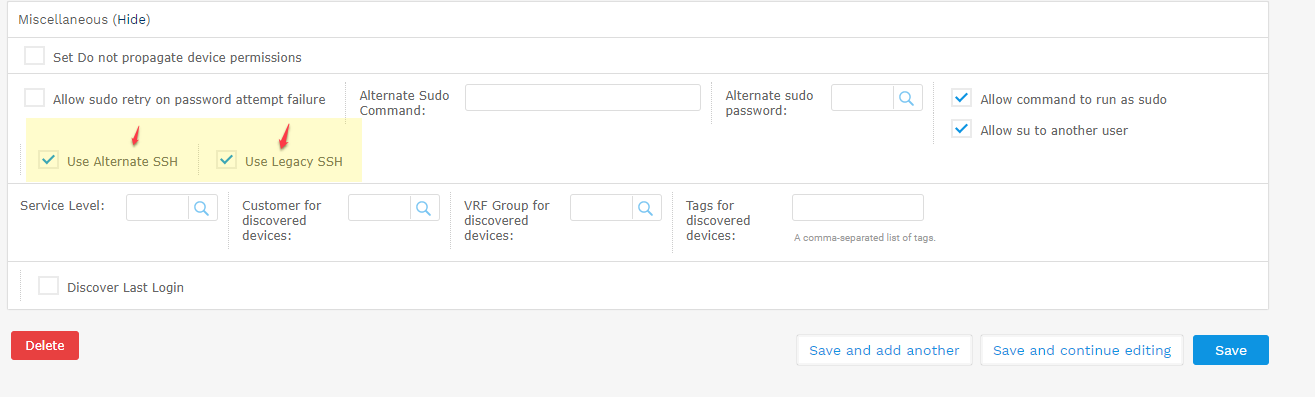Uncheck Use Legacy SSH

coord(227,160)
